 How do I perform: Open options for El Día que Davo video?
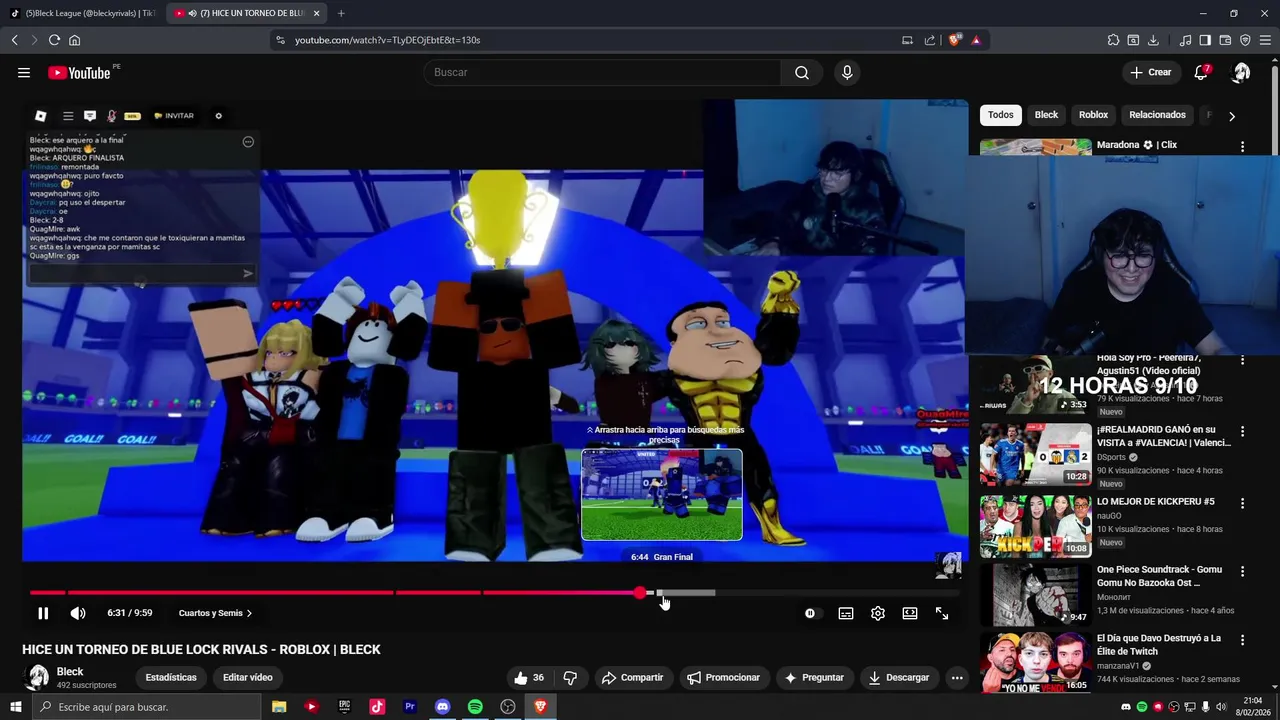click(1242, 640)
